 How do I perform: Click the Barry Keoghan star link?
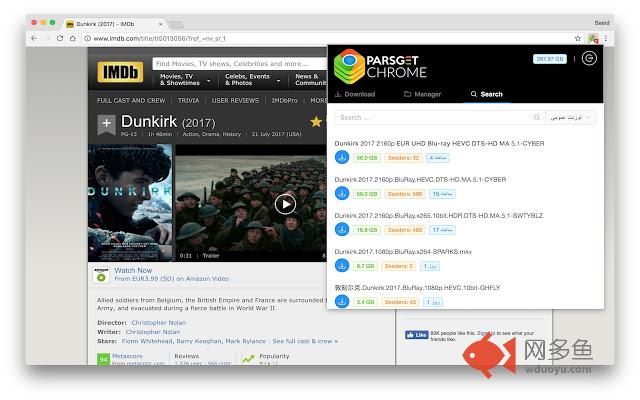coord(199,341)
